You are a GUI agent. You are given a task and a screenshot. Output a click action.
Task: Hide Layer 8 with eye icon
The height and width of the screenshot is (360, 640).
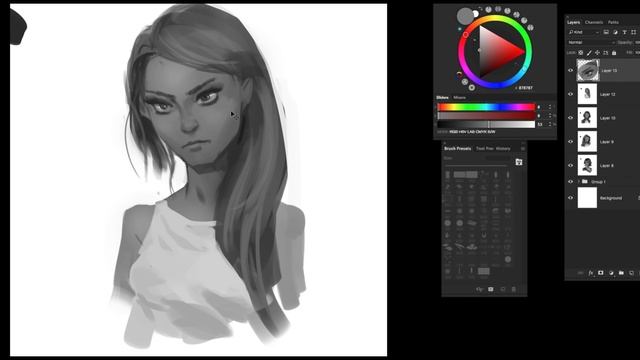(571, 165)
